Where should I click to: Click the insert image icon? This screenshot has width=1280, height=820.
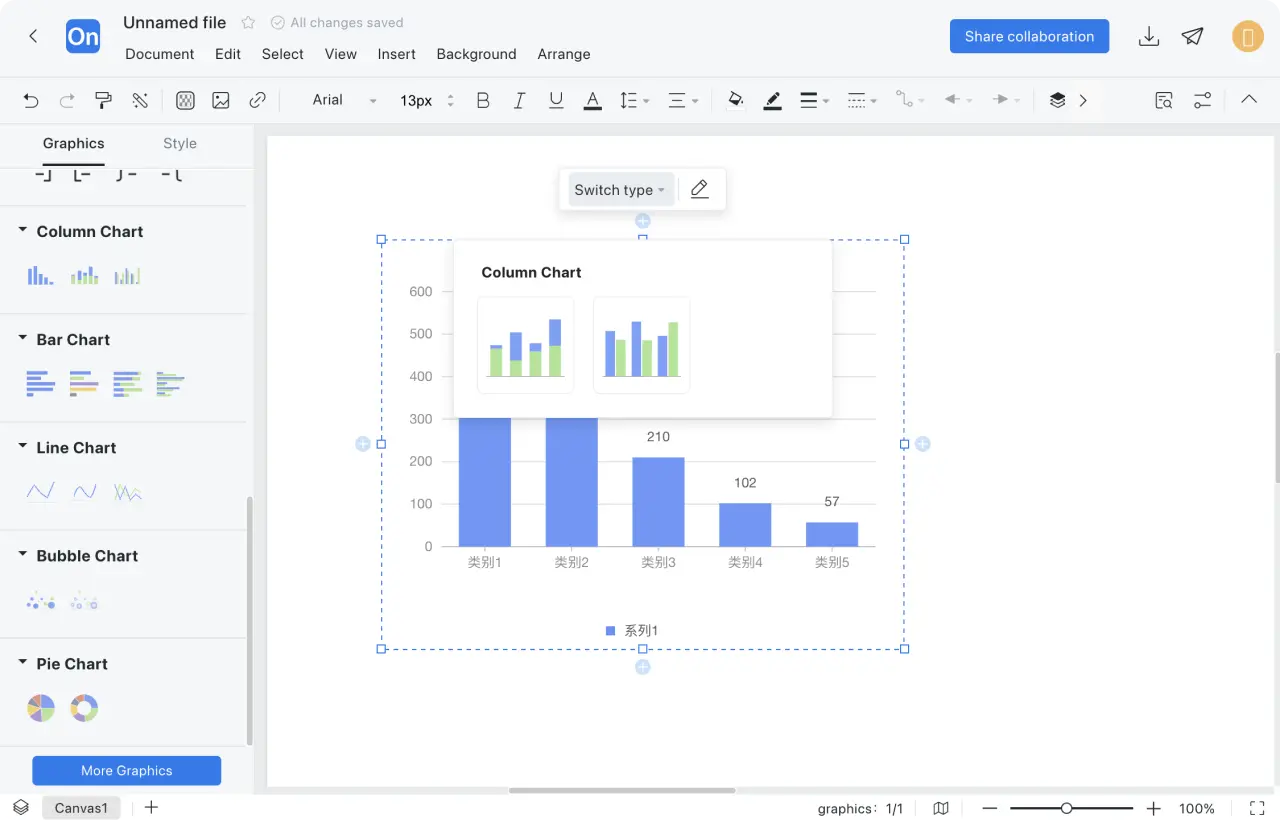coord(221,100)
